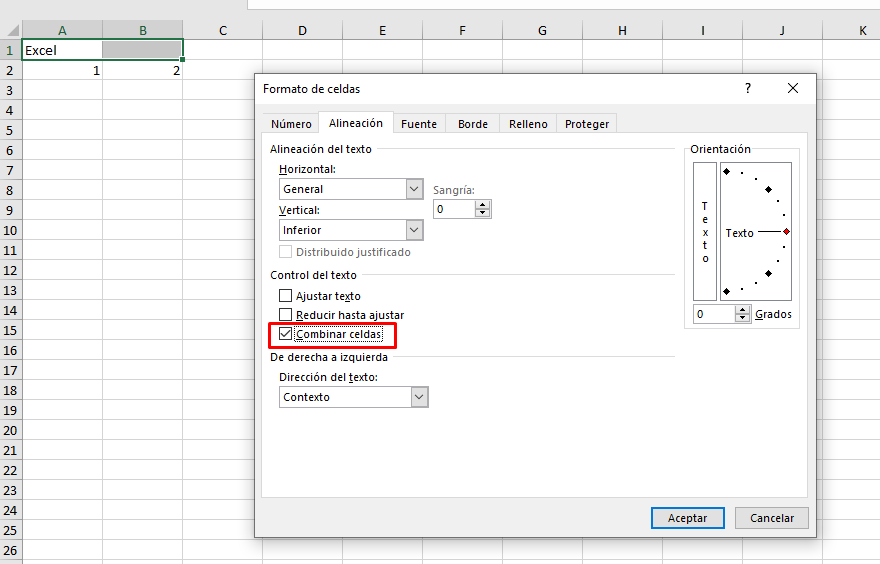Increase the Sangría value
The width and height of the screenshot is (880, 564).
[482, 205]
